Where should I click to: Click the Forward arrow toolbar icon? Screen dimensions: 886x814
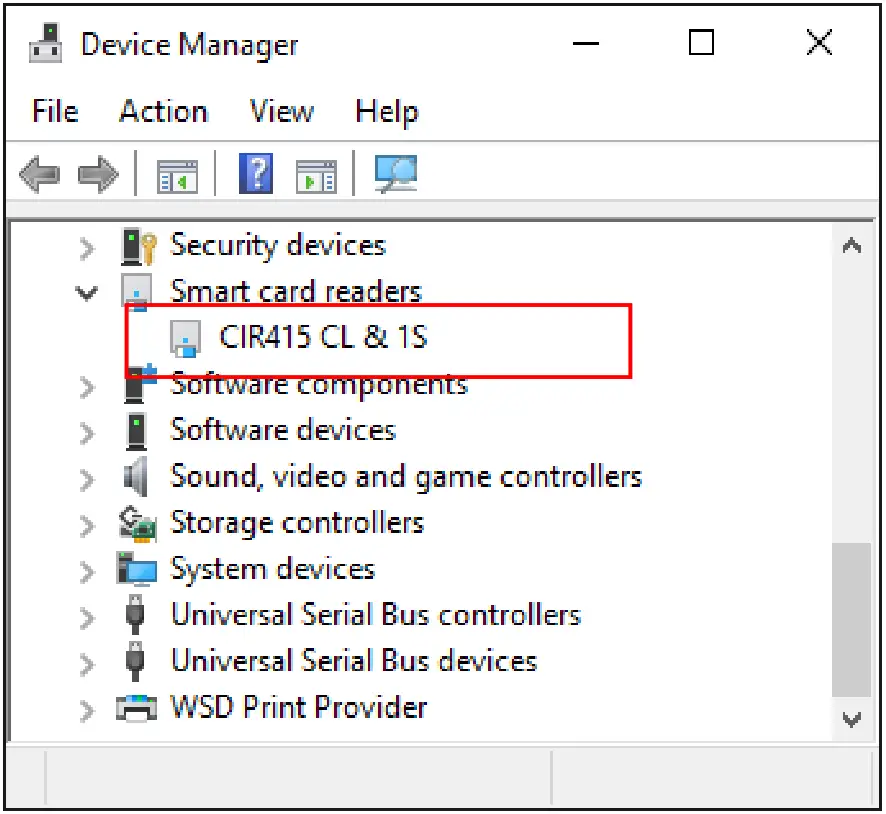pyautogui.click(x=98, y=176)
